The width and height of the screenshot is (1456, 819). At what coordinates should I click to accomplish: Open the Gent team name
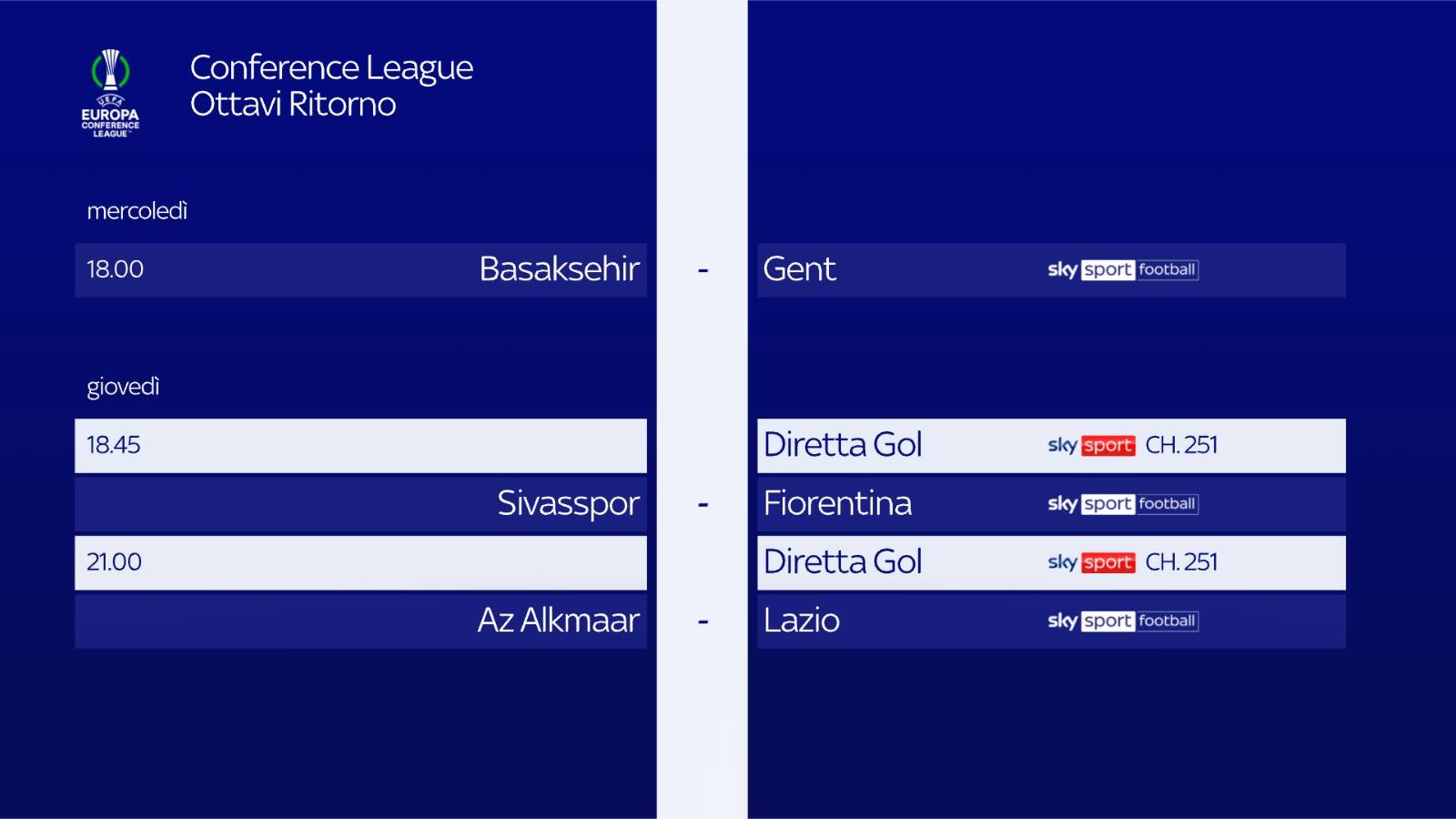tap(799, 269)
